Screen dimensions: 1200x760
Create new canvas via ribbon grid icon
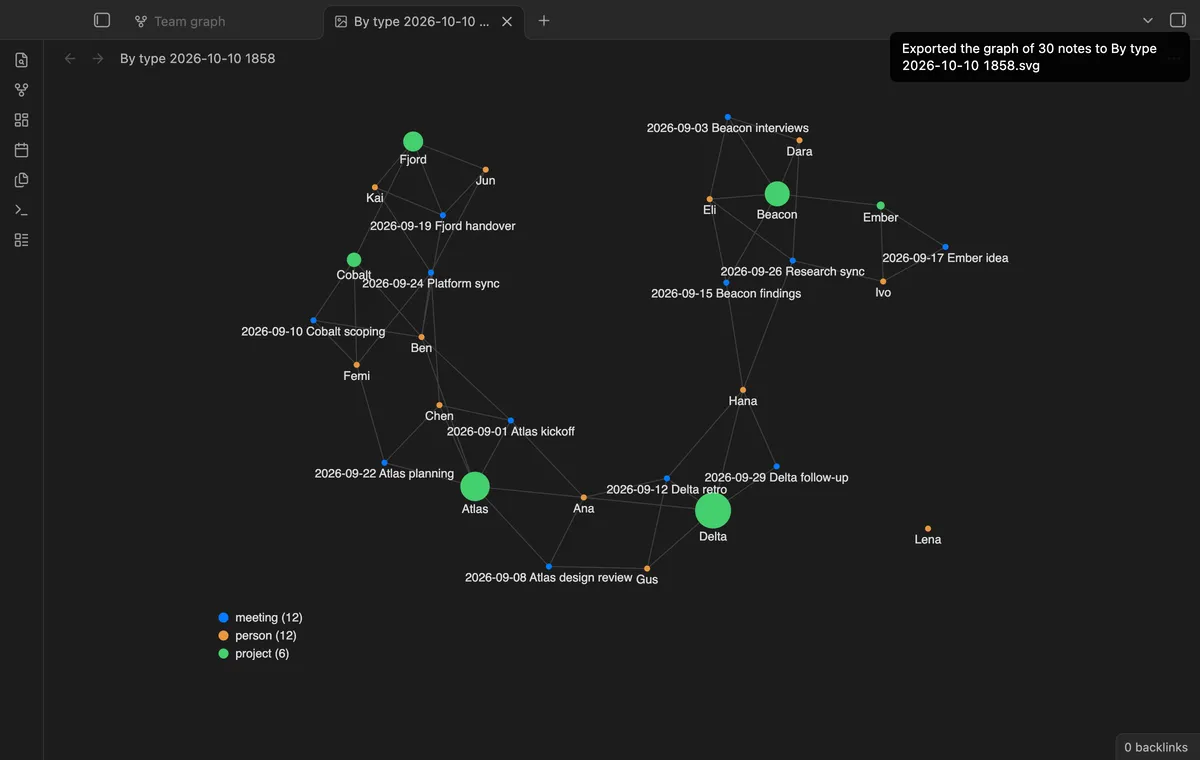click(22, 120)
